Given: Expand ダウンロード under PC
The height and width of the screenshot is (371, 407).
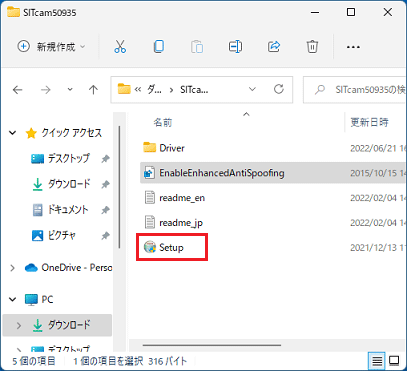Looking at the screenshot, I should 19,325.
